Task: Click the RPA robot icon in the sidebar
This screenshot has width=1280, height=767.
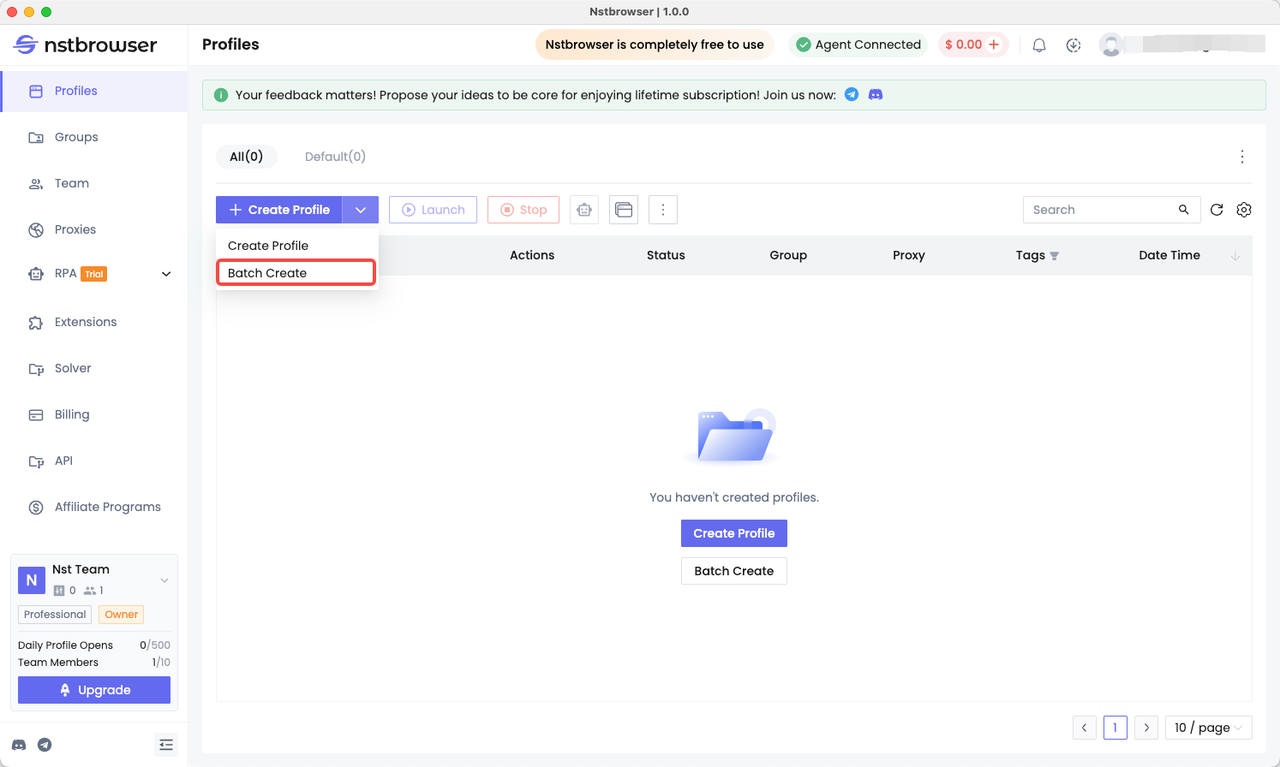Action: (x=36, y=274)
